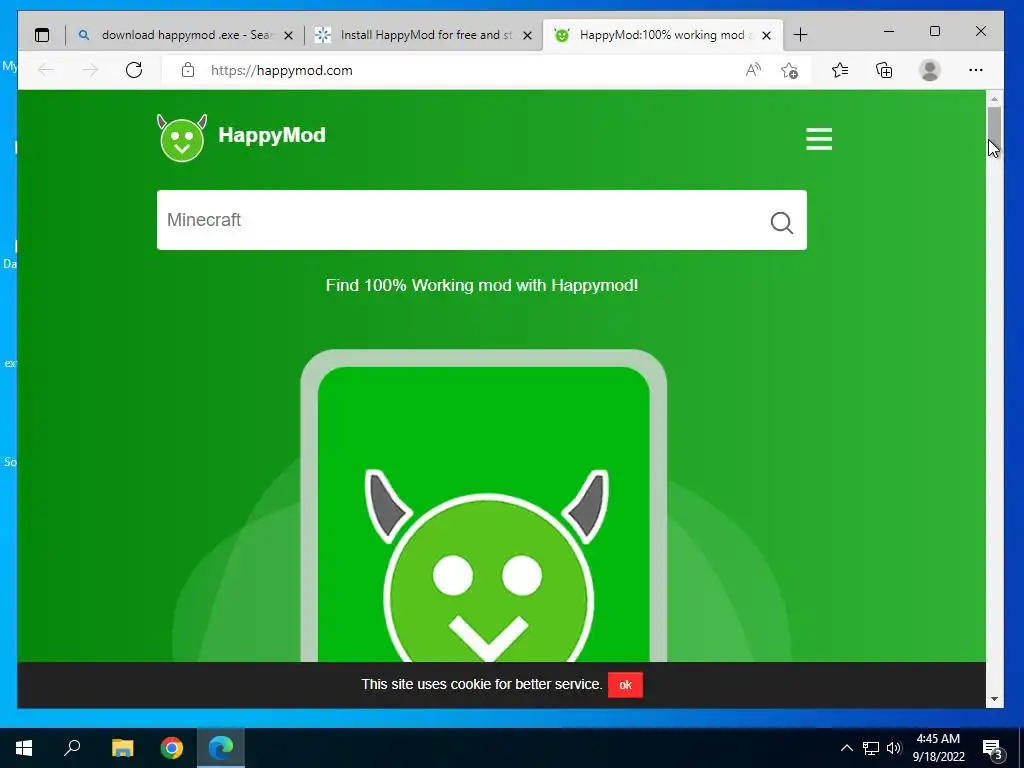The width and height of the screenshot is (1024, 768).
Task: Click the tagline Find 100% Working mod text
Action: point(482,285)
